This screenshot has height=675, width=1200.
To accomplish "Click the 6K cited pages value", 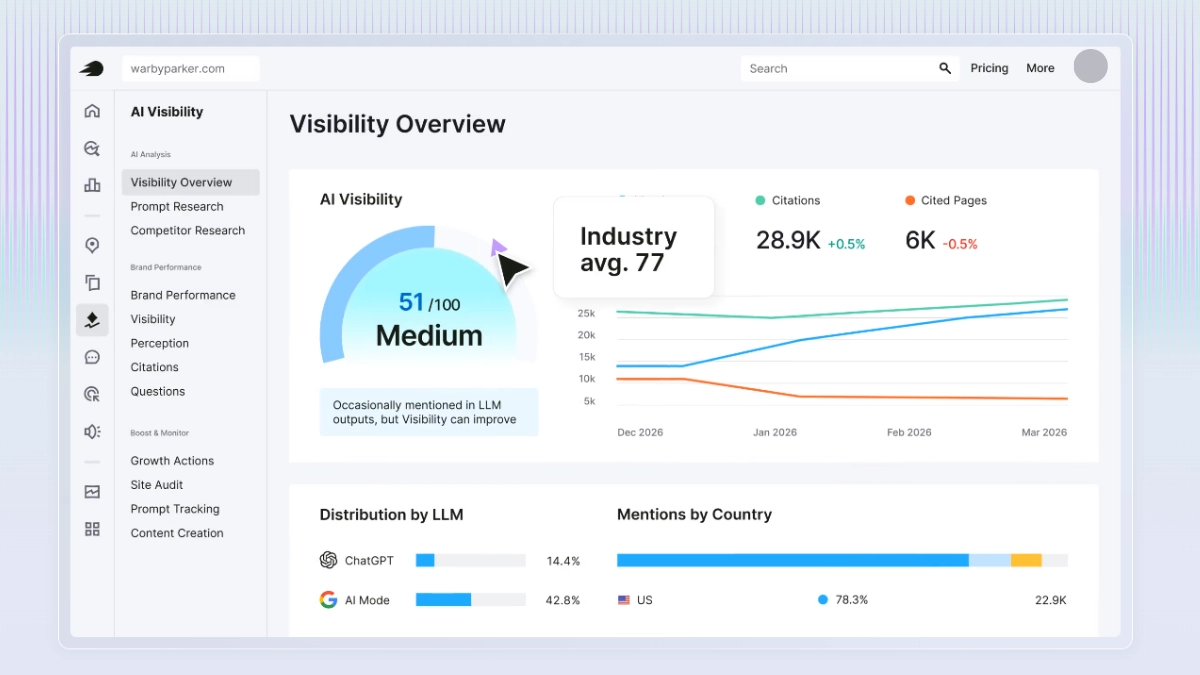I will click(920, 240).
